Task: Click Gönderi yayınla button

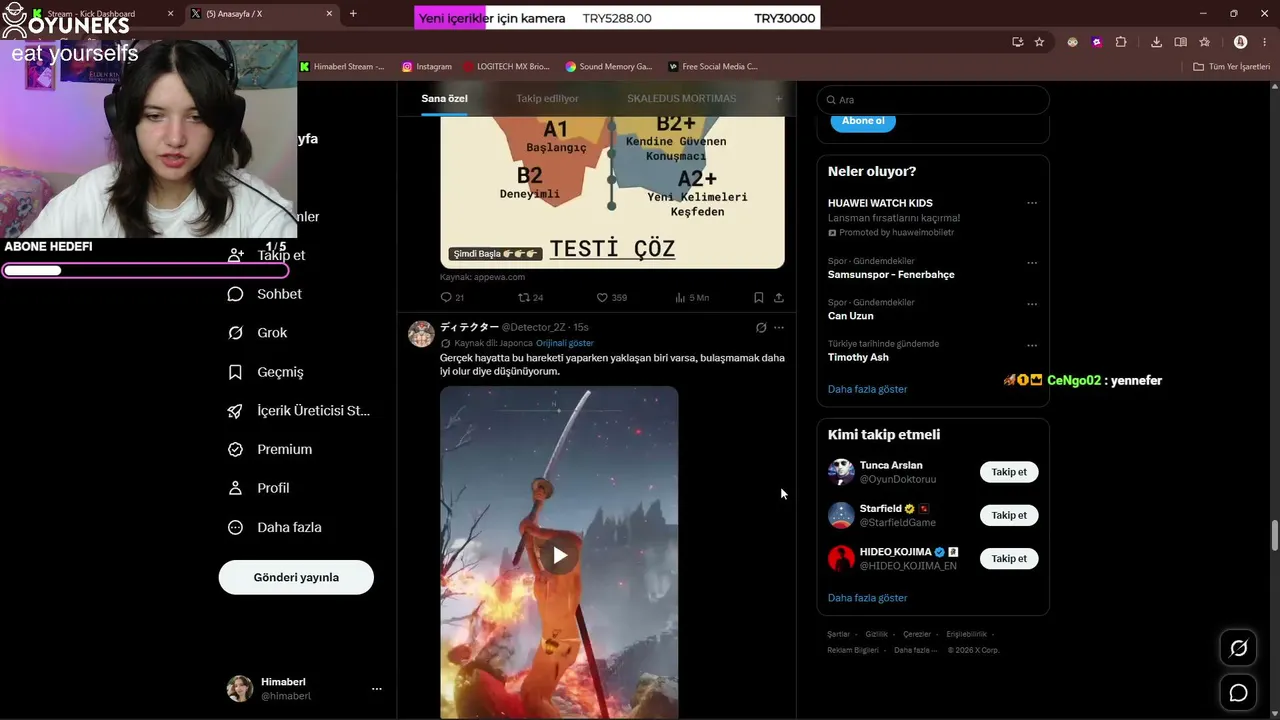Action: pos(296,577)
